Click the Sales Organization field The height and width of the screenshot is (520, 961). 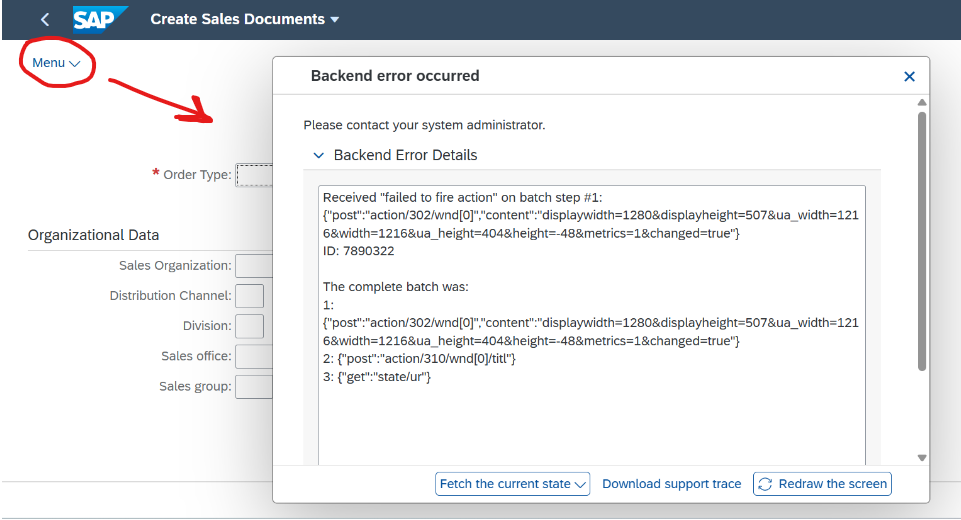pos(254,266)
